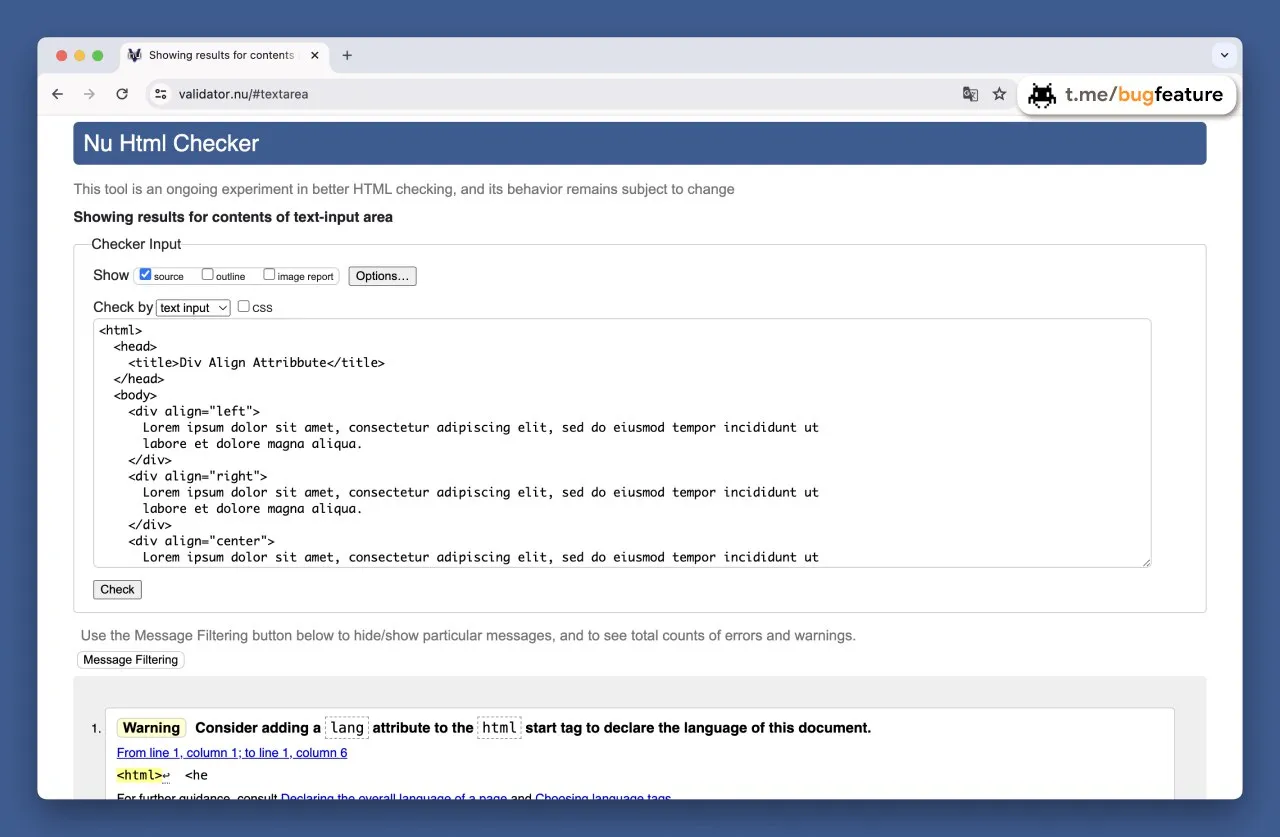Open the Message Filtering button
1280x837 pixels.
tap(130, 660)
